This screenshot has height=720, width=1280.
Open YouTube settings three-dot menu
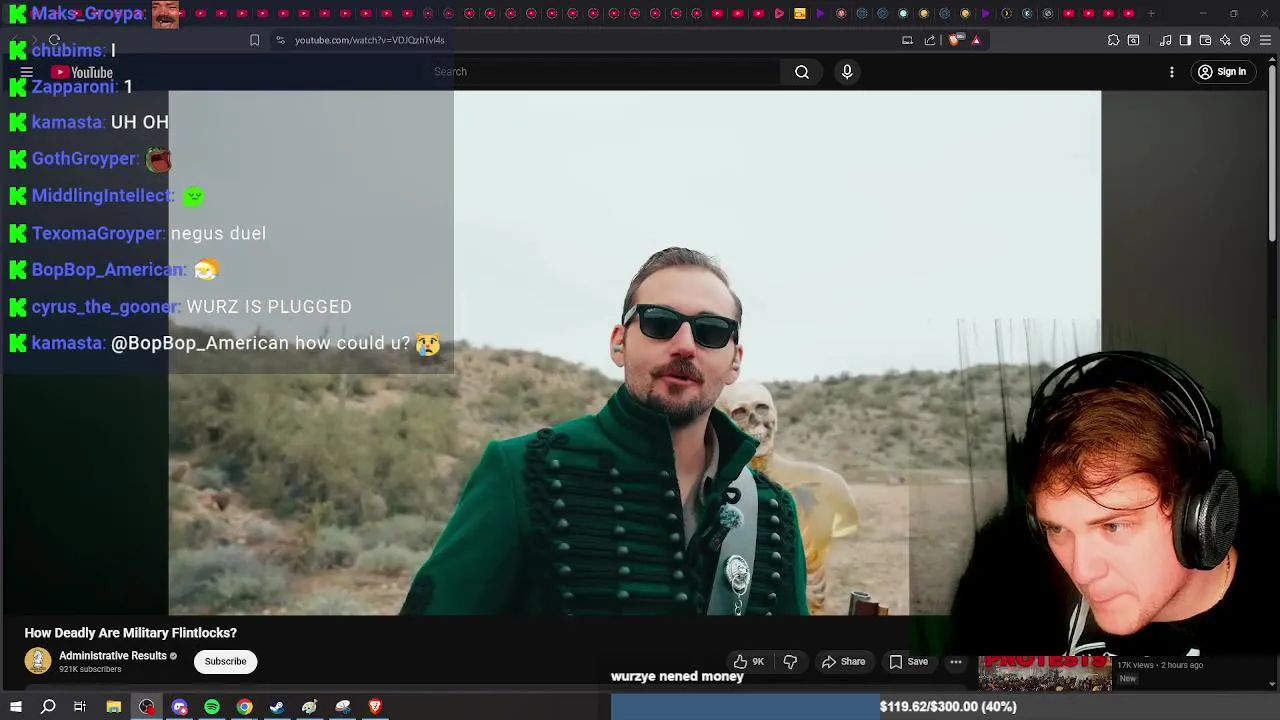[1172, 72]
